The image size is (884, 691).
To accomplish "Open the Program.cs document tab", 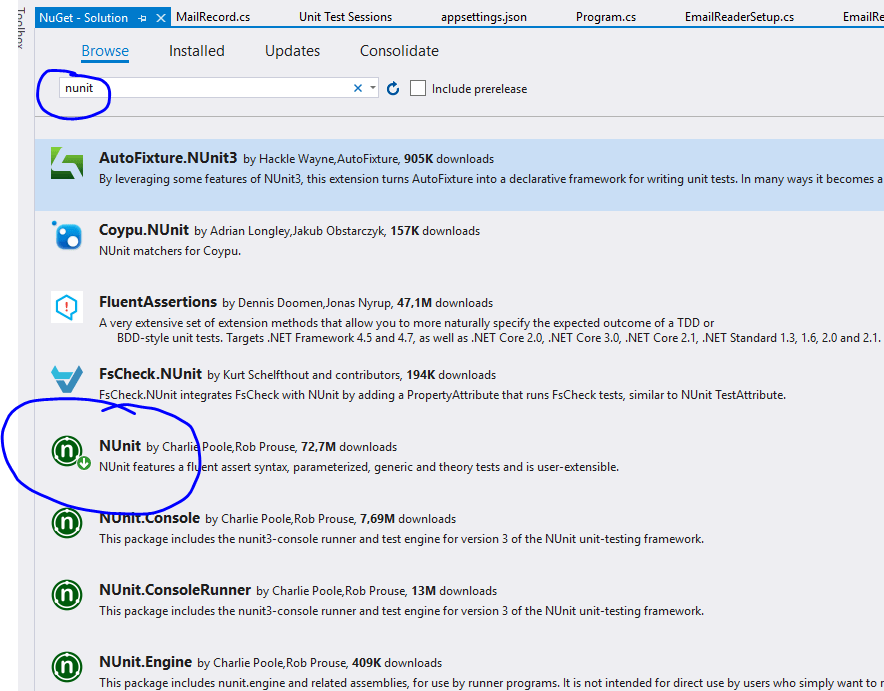I will point(605,16).
